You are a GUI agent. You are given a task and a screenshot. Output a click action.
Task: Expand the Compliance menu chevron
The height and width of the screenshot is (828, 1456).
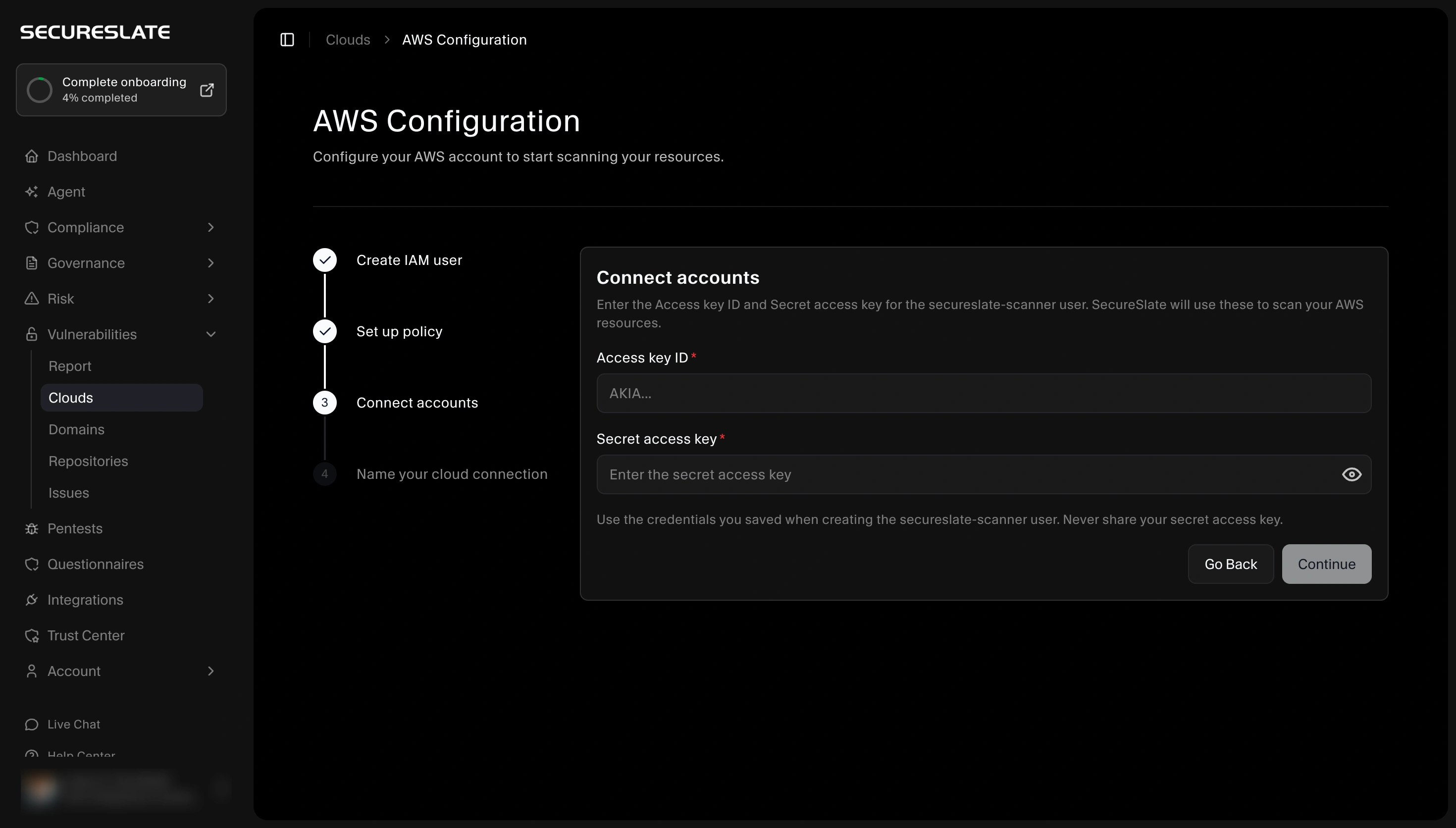tap(211, 227)
